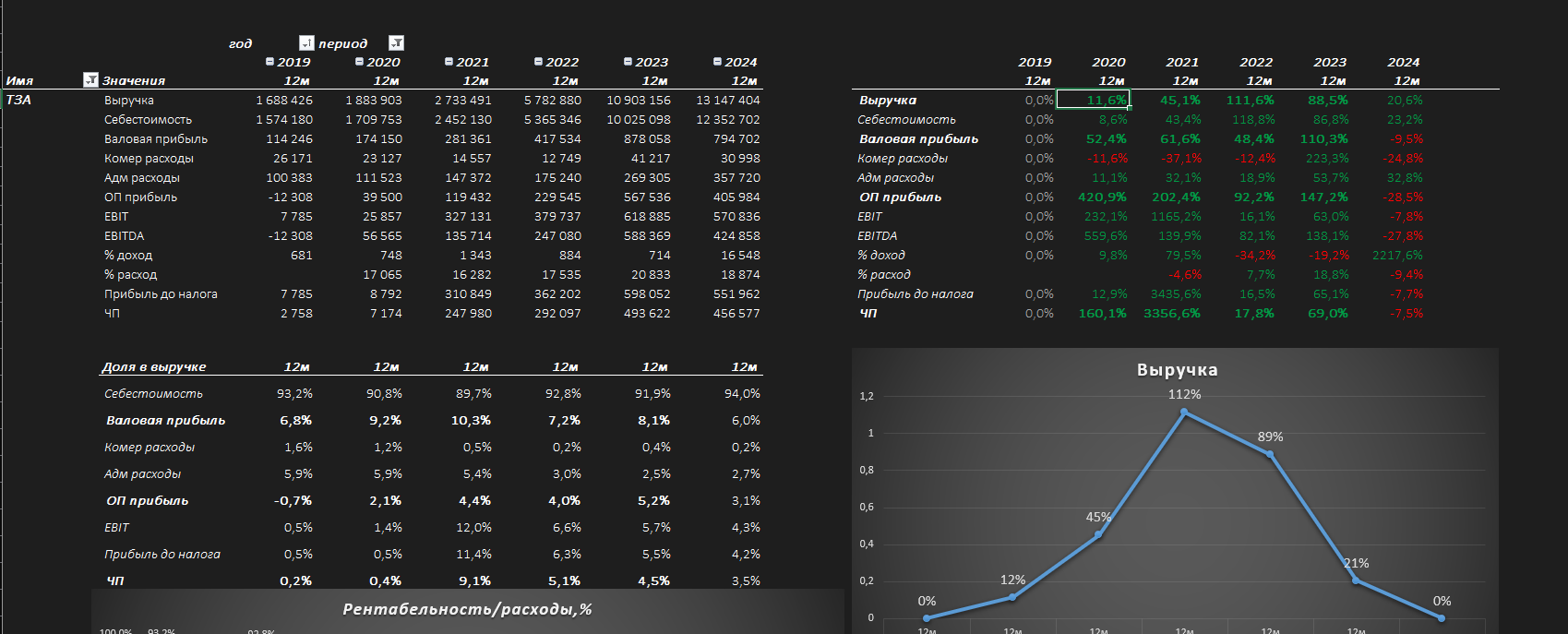Select the 45% data label on chart
This screenshot has width=1568, height=634.
[1098, 517]
